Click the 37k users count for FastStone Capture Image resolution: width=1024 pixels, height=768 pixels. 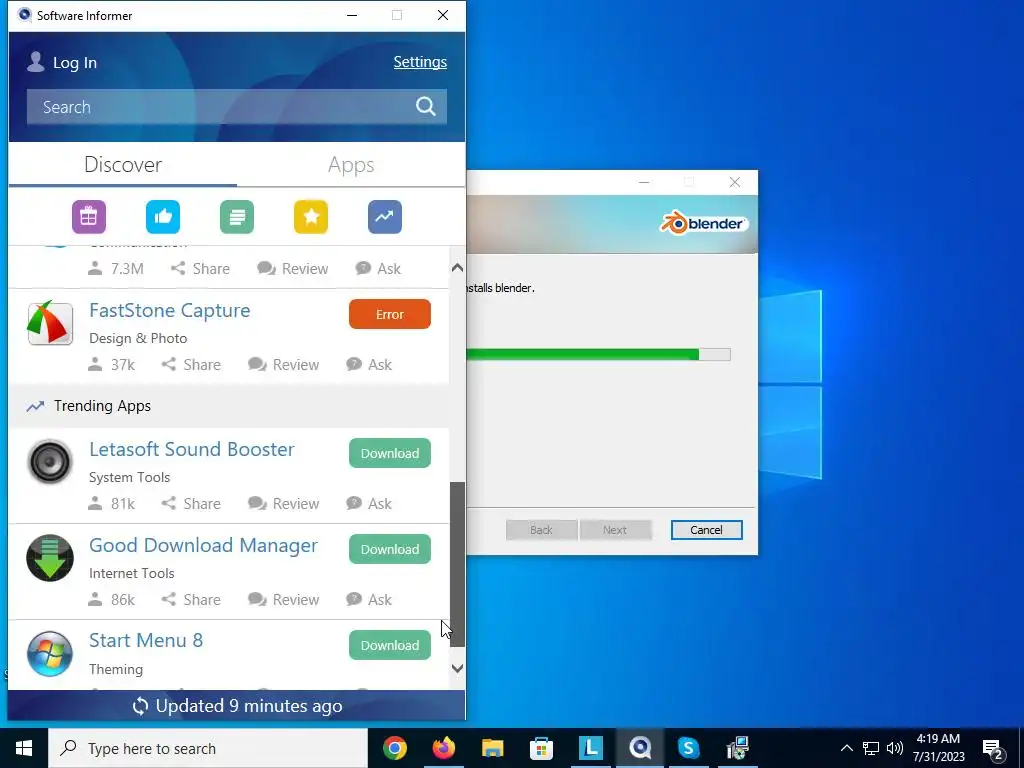[x=112, y=364]
